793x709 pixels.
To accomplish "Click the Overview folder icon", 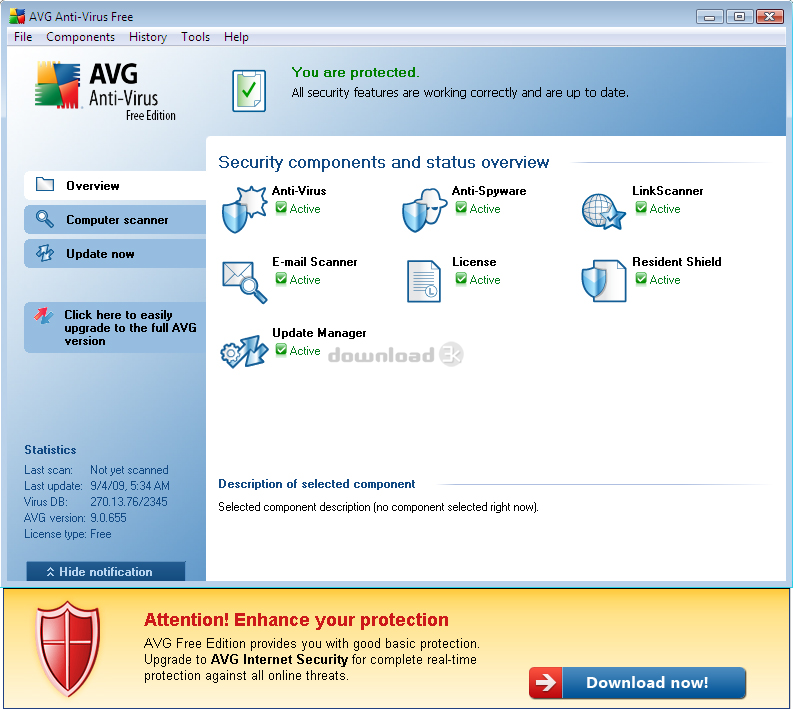I will [45, 184].
